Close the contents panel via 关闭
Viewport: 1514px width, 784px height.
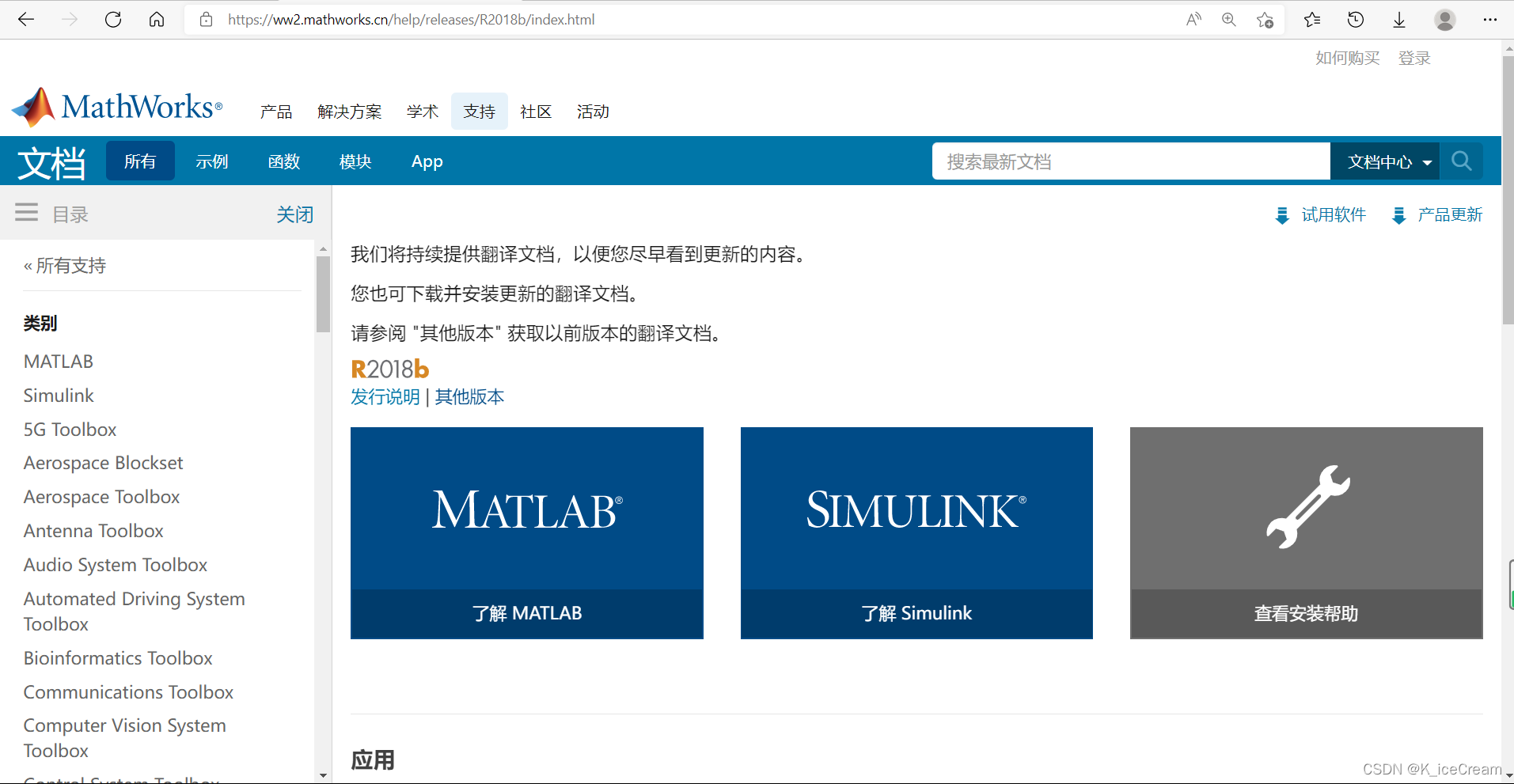click(294, 214)
